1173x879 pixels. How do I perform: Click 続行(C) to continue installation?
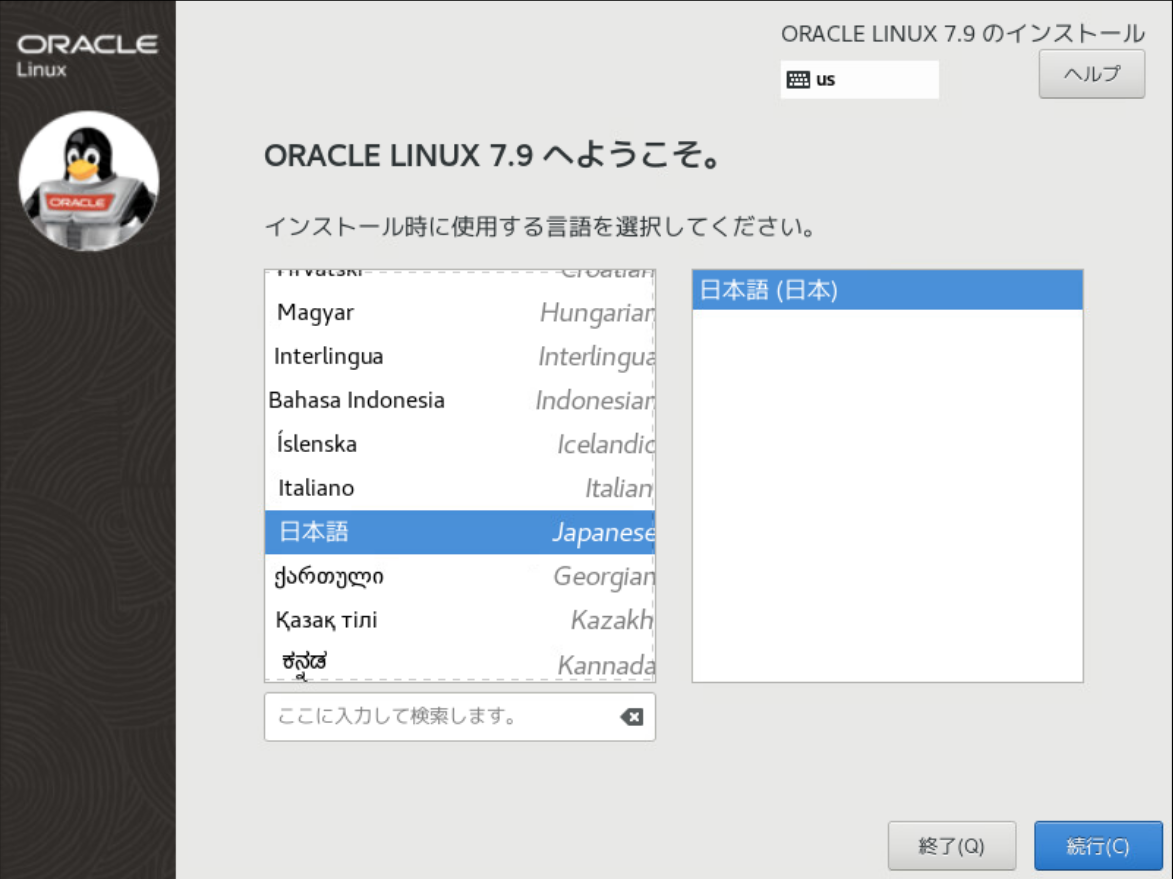[1097, 845]
